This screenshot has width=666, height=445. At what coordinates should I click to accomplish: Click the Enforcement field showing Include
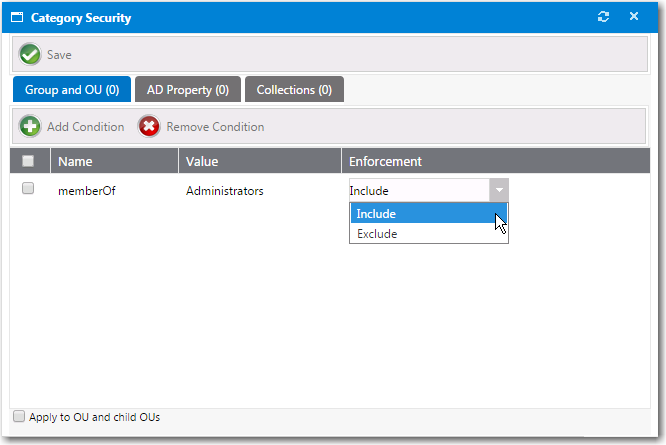tap(418, 190)
